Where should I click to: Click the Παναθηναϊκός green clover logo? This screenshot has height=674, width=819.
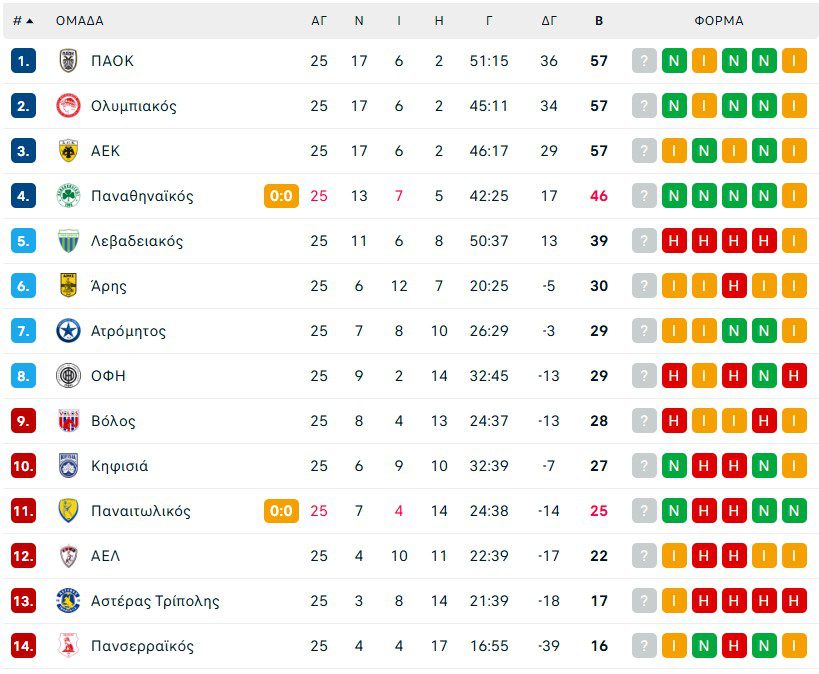tap(68, 196)
